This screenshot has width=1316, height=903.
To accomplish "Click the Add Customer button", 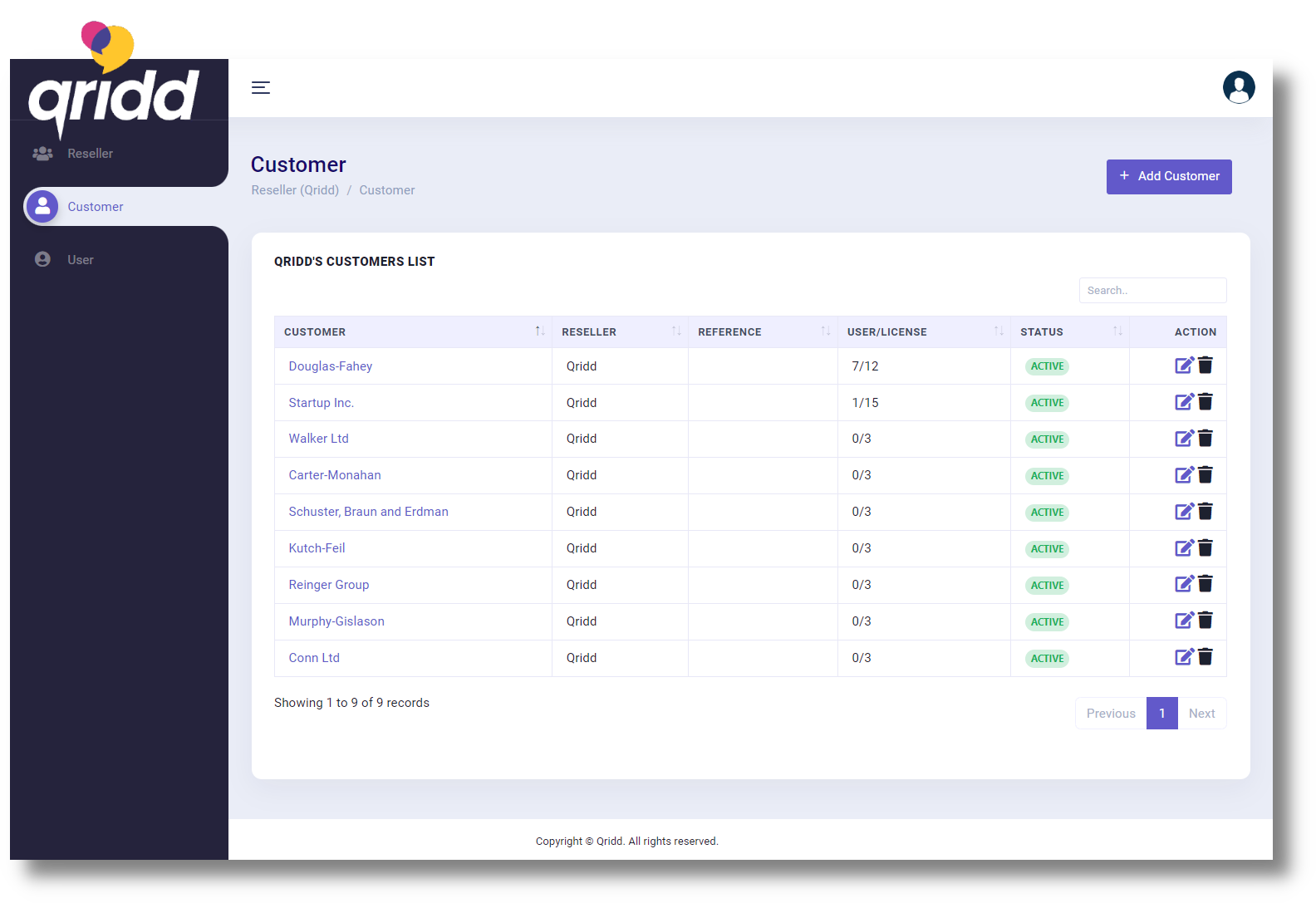I will tap(1169, 177).
